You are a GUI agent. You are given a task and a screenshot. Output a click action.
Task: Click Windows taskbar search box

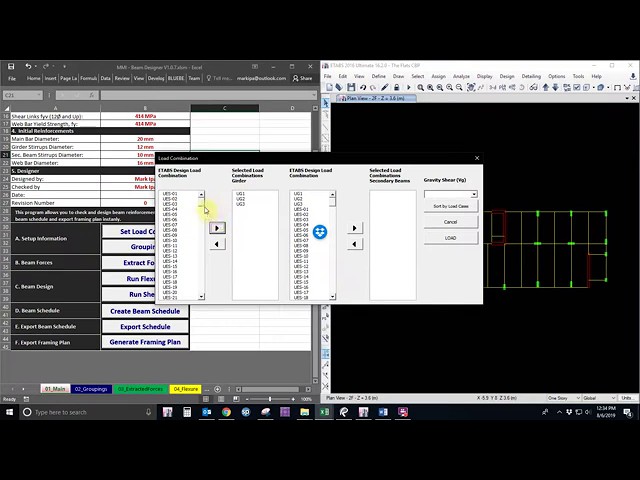(x=87, y=412)
